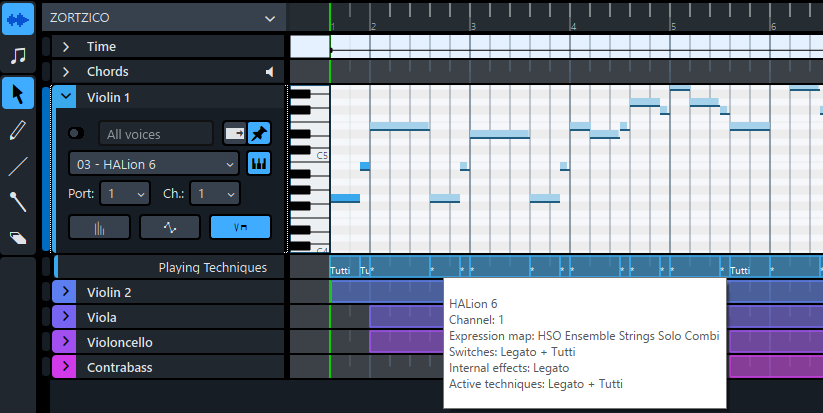Viewport: 823px width, 413px height.
Task: Select the pencil Draw tool
Action: pyautogui.click(x=18, y=130)
